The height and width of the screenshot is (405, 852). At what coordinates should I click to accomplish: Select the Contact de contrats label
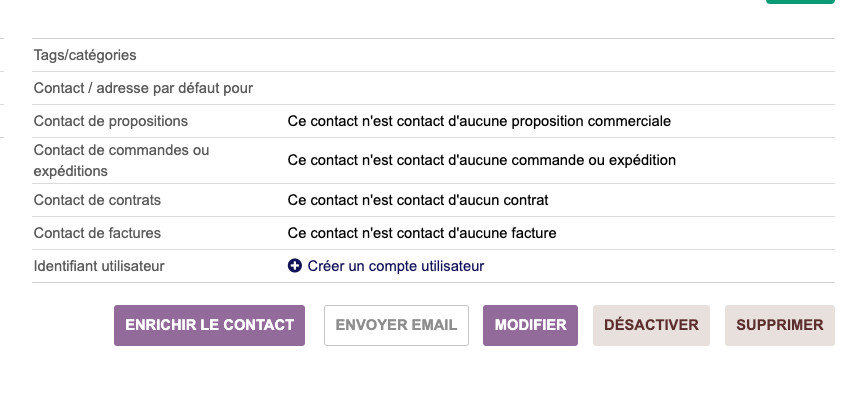click(x=97, y=200)
